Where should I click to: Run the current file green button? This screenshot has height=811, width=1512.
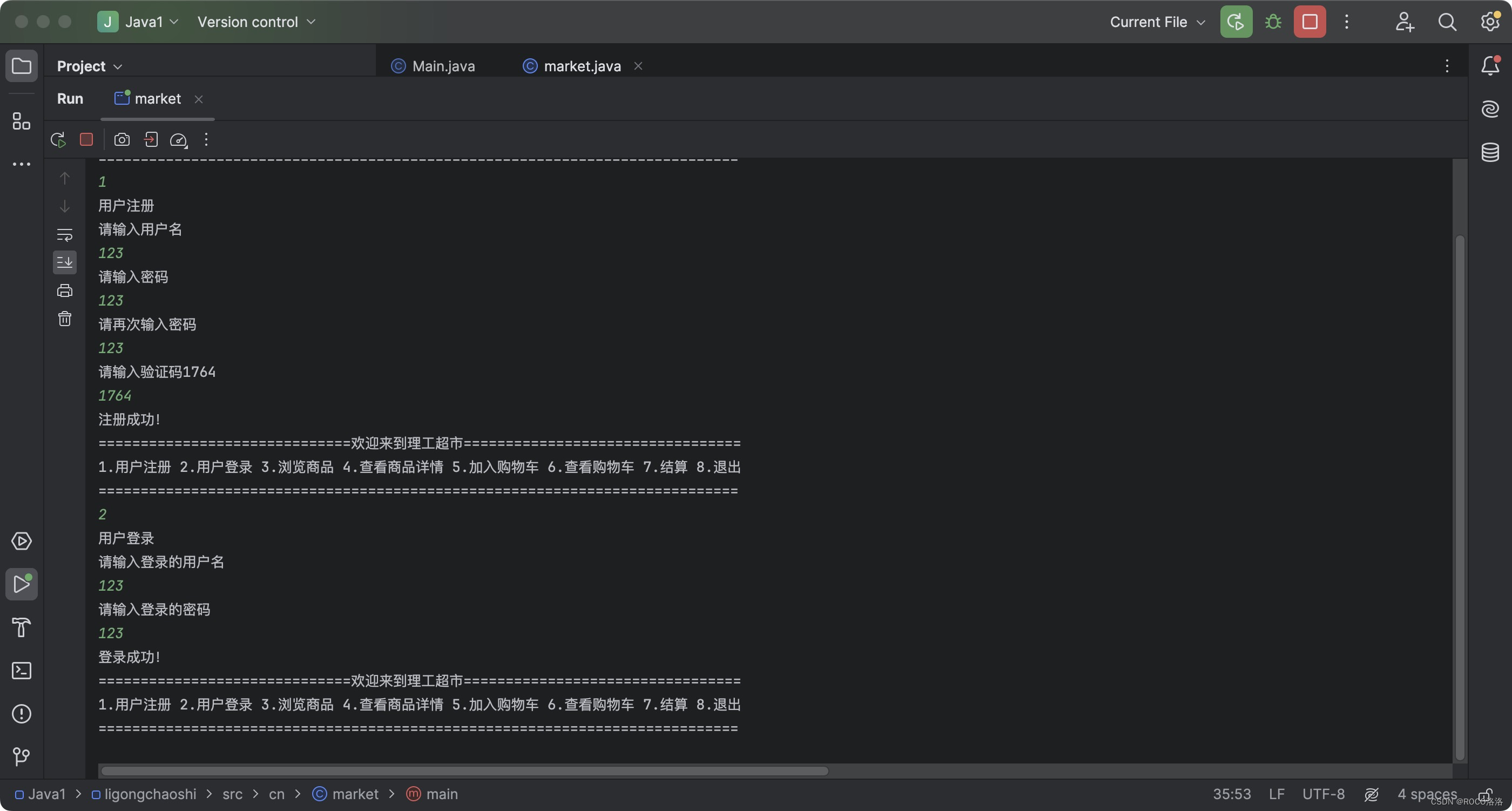tap(1236, 22)
